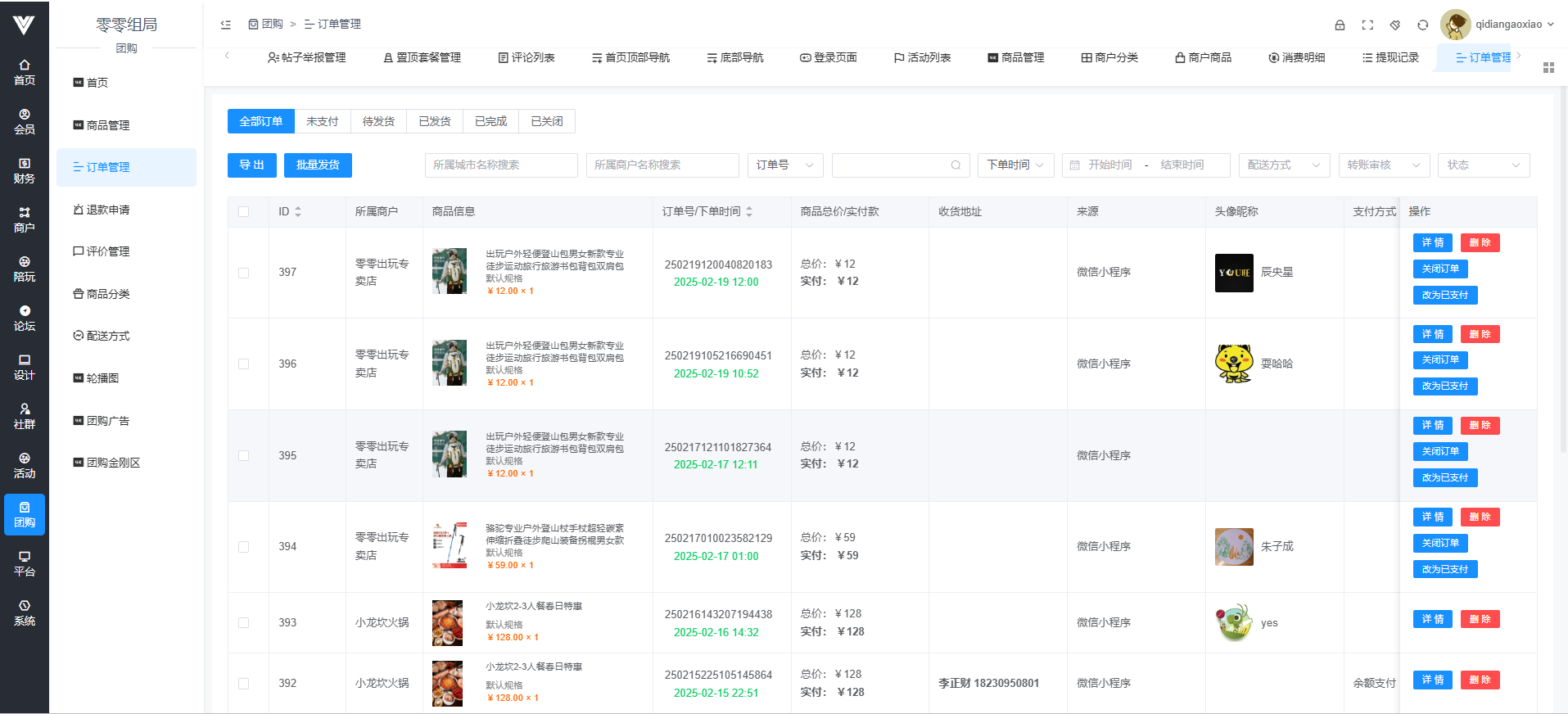Click the refresh page icon
This screenshot has width=1568, height=714.
pyautogui.click(x=1423, y=25)
